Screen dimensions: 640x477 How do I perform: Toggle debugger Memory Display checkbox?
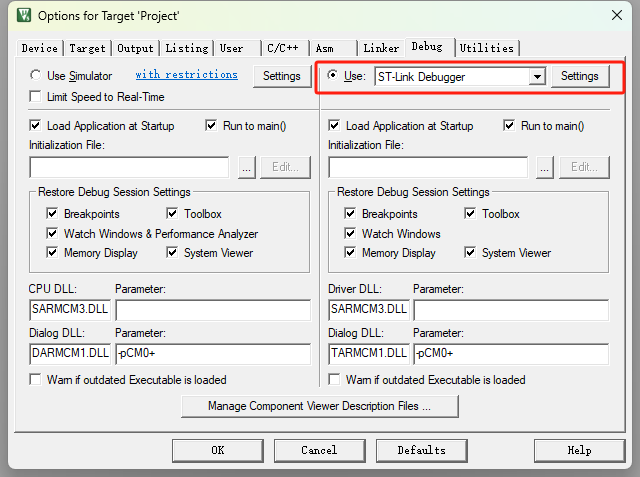350,252
